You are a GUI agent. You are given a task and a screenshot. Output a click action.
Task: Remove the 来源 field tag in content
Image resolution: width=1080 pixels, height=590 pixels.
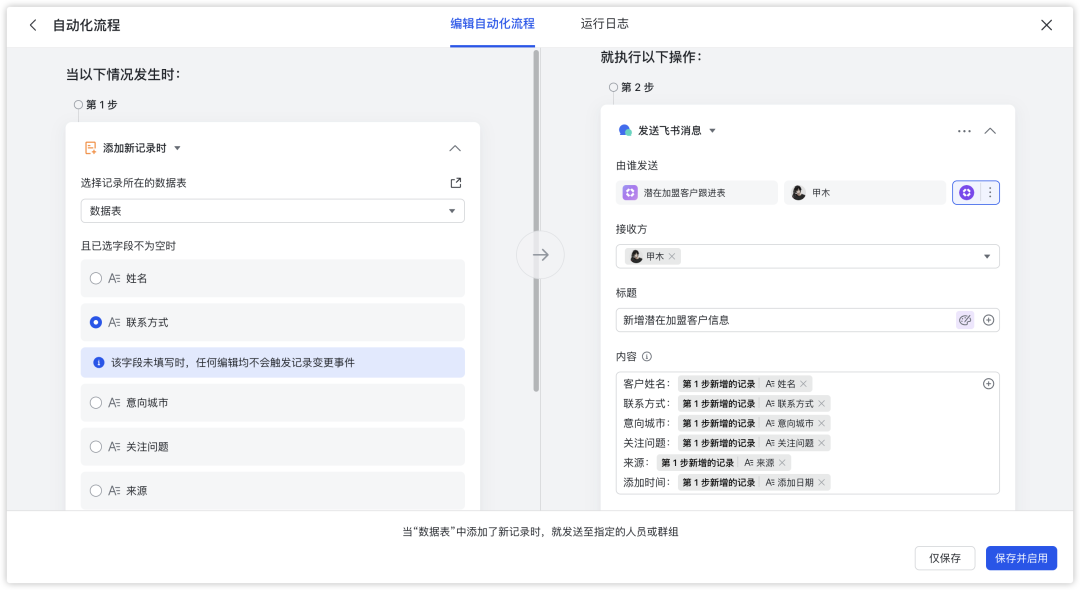782,463
